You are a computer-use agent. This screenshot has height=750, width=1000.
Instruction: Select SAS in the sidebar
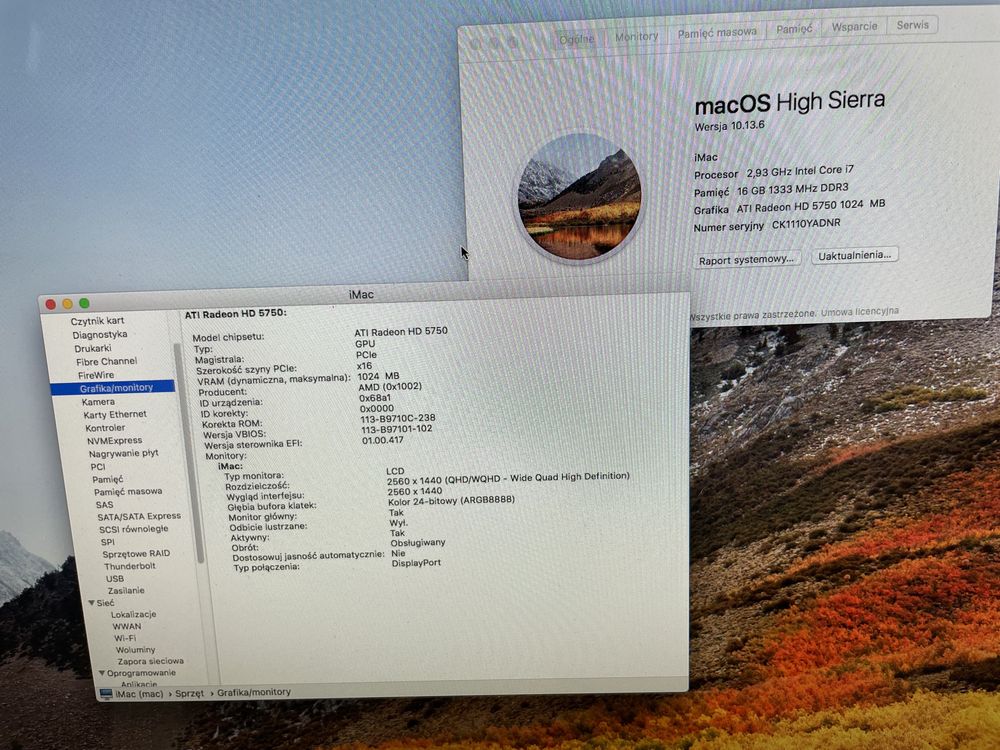coord(105,504)
